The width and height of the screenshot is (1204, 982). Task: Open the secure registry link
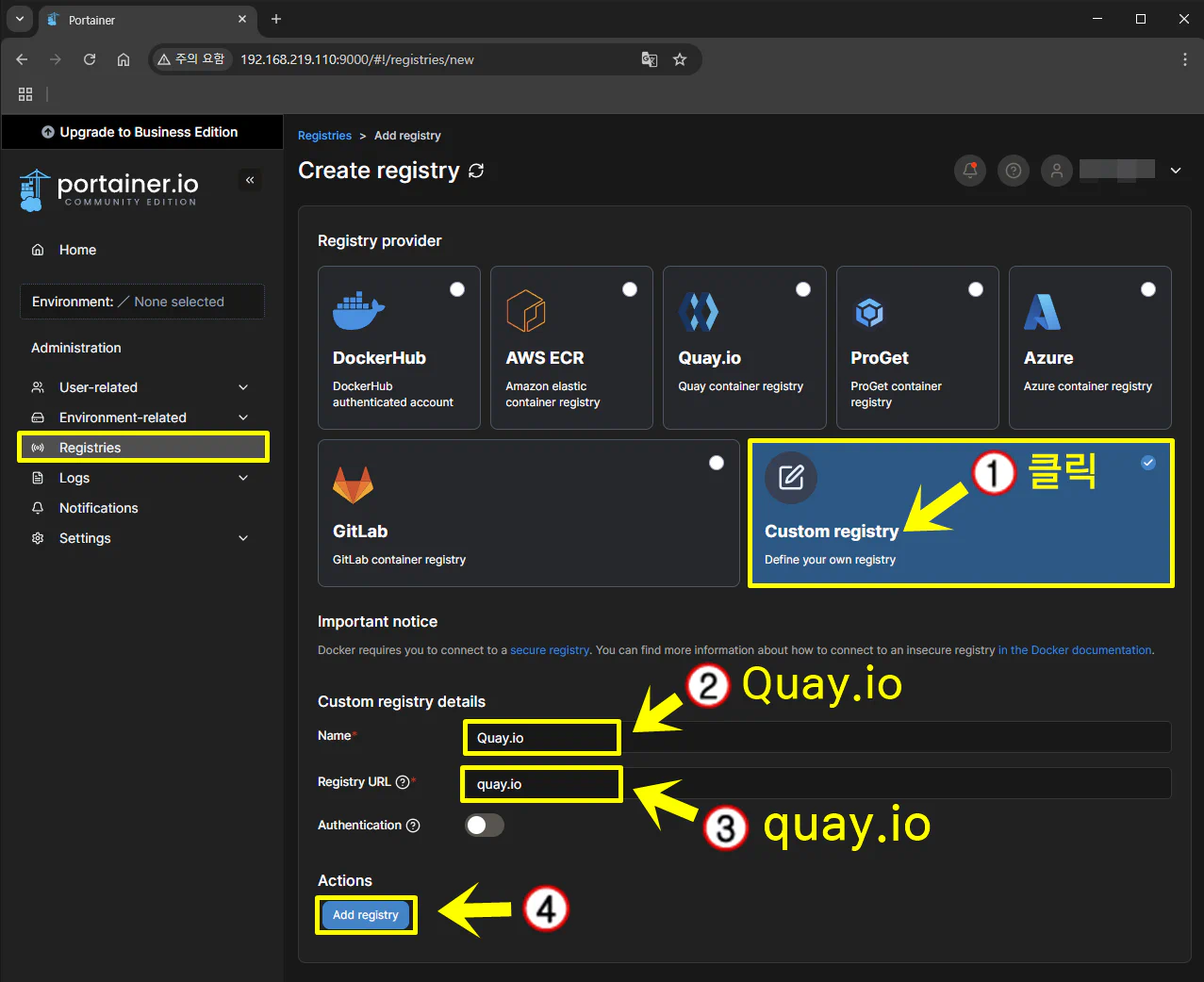click(550, 650)
